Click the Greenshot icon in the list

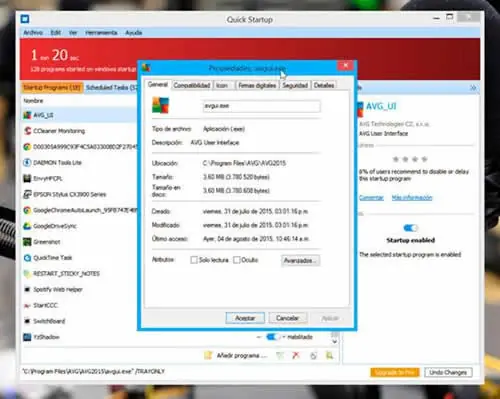[27, 242]
